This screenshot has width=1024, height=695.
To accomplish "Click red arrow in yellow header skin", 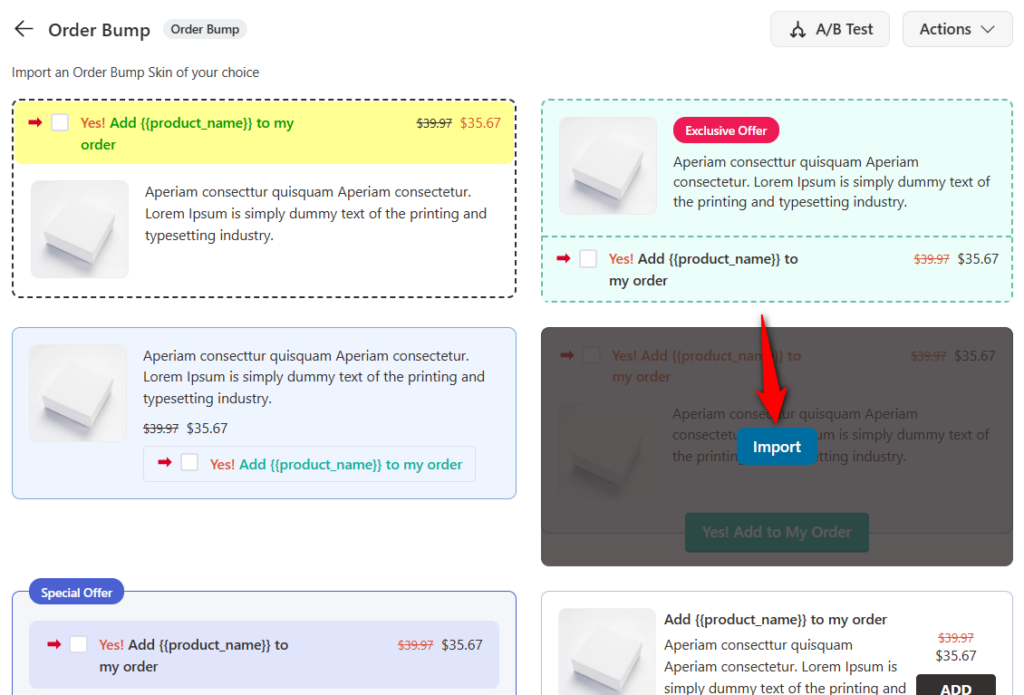I will point(35,122).
